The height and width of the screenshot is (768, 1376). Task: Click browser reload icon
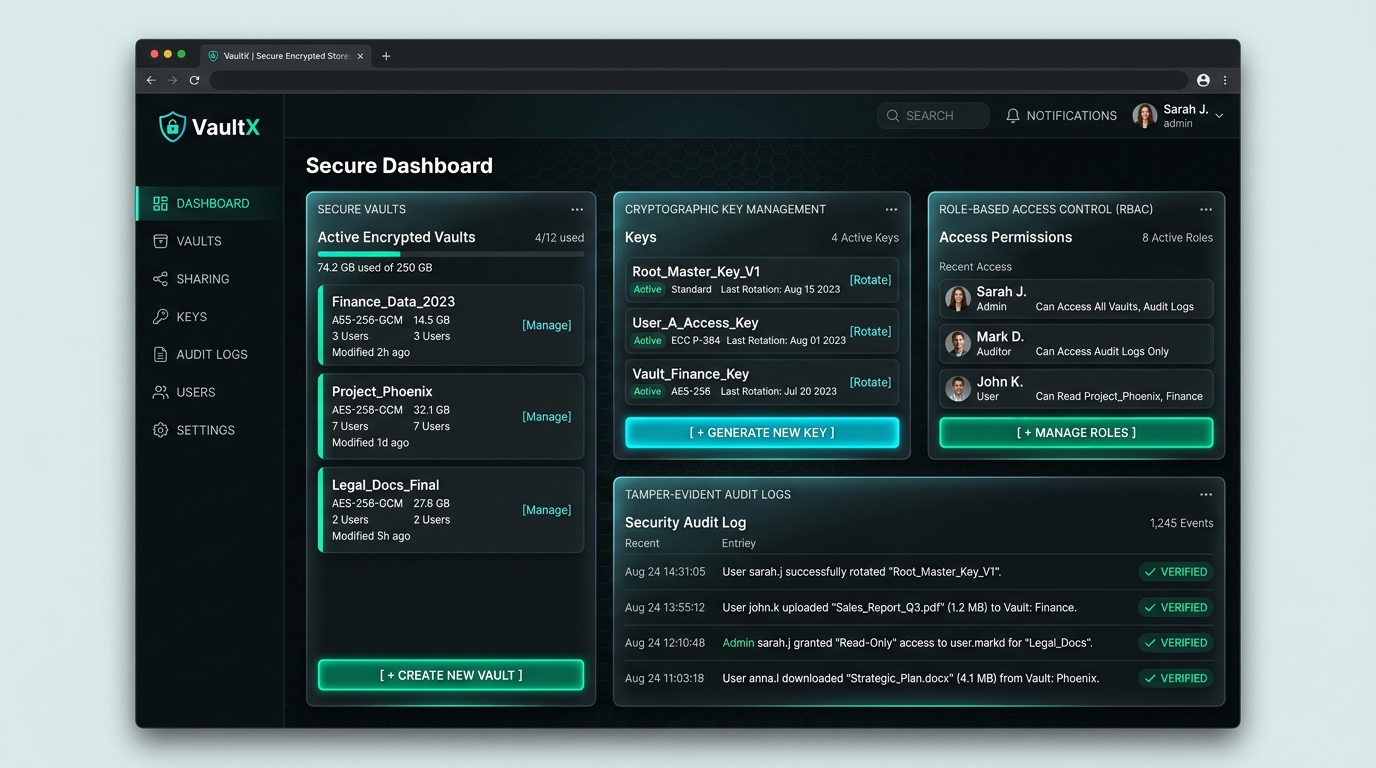(x=194, y=80)
